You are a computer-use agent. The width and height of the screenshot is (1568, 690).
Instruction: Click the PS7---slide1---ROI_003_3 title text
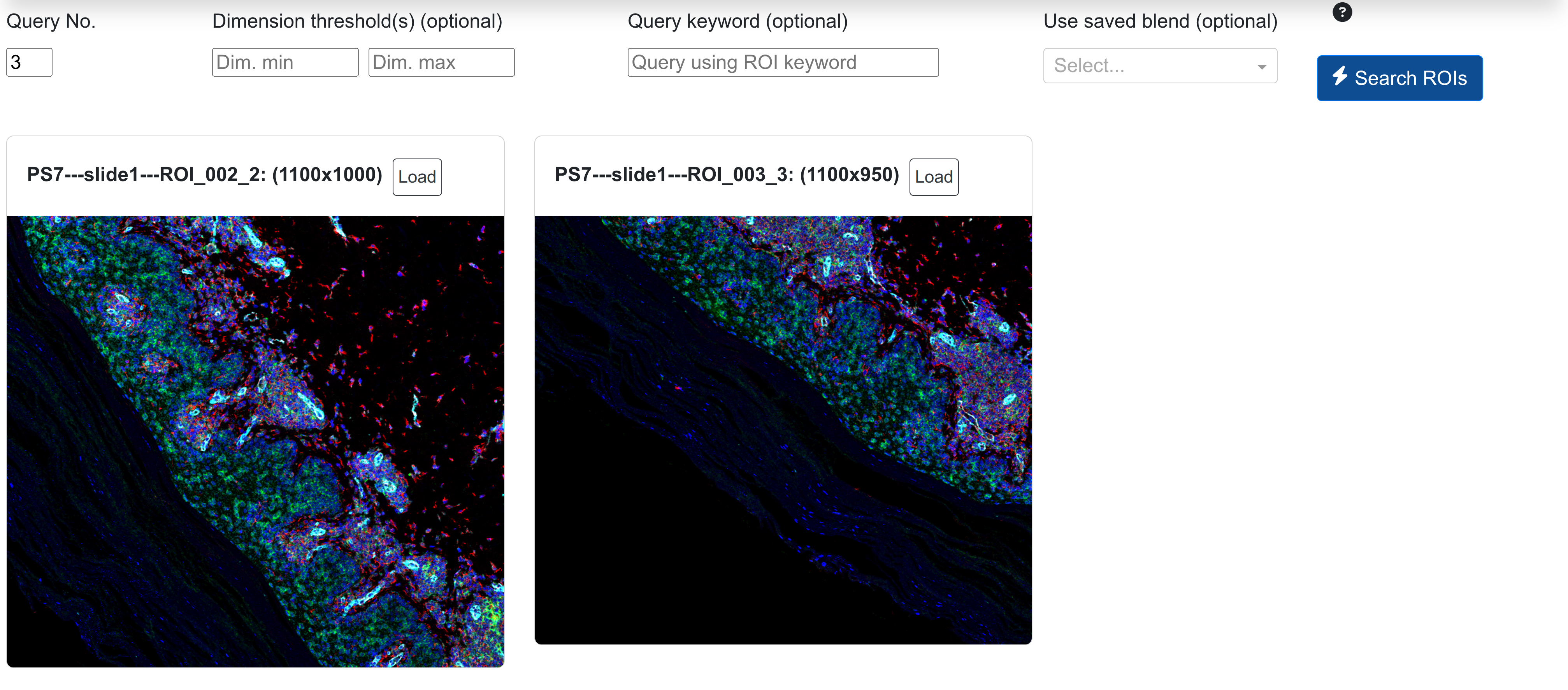click(x=674, y=175)
